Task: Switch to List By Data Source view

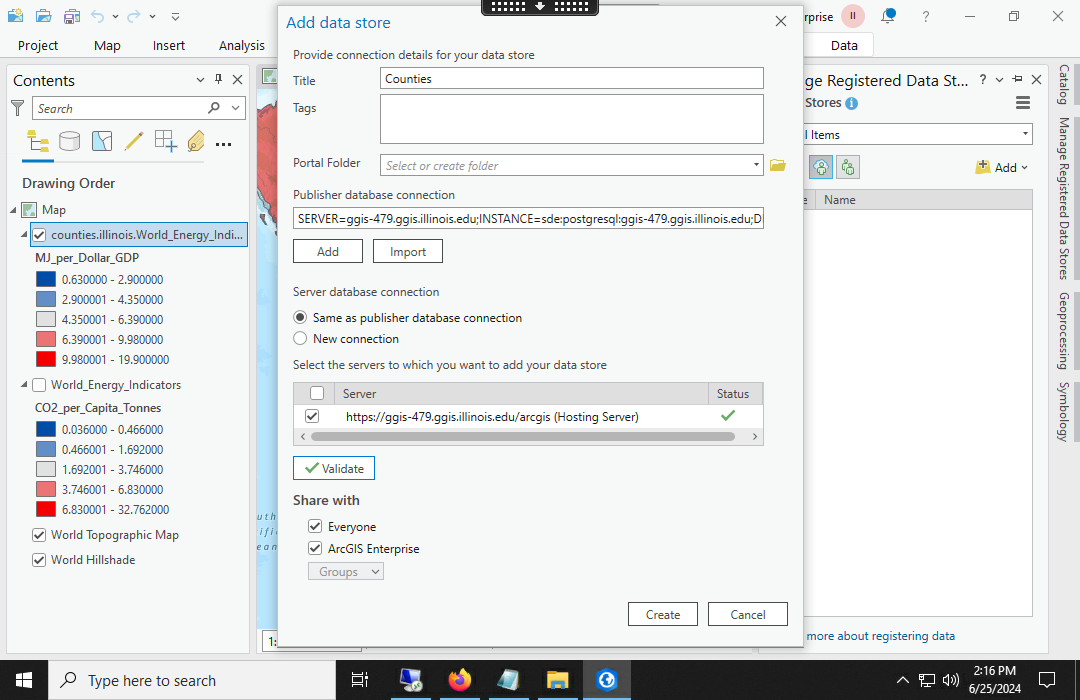Action: (69, 141)
